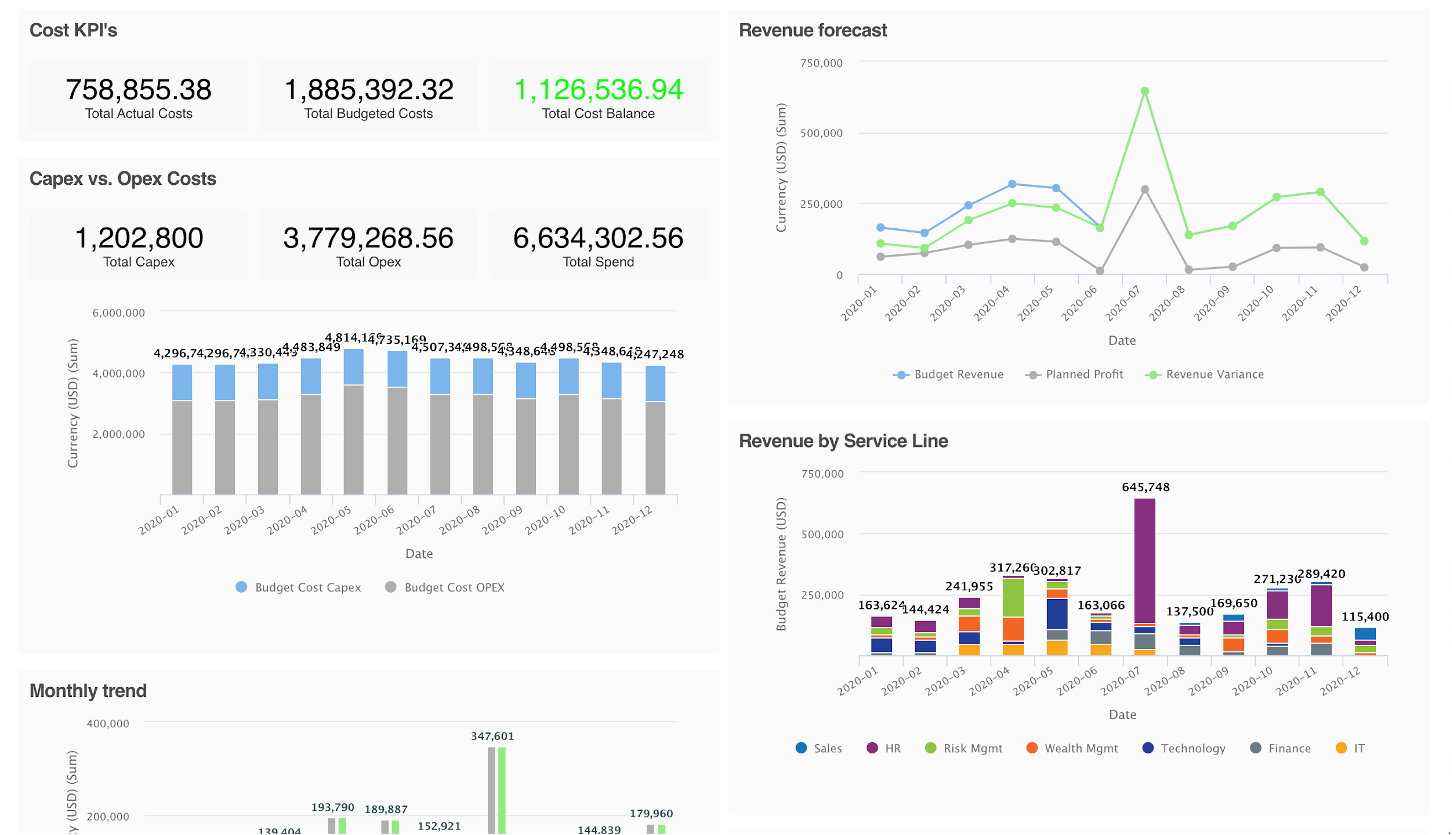Click Revenue Variance peak point at 2020-07
The height and width of the screenshot is (835, 1452).
point(1145,91)
